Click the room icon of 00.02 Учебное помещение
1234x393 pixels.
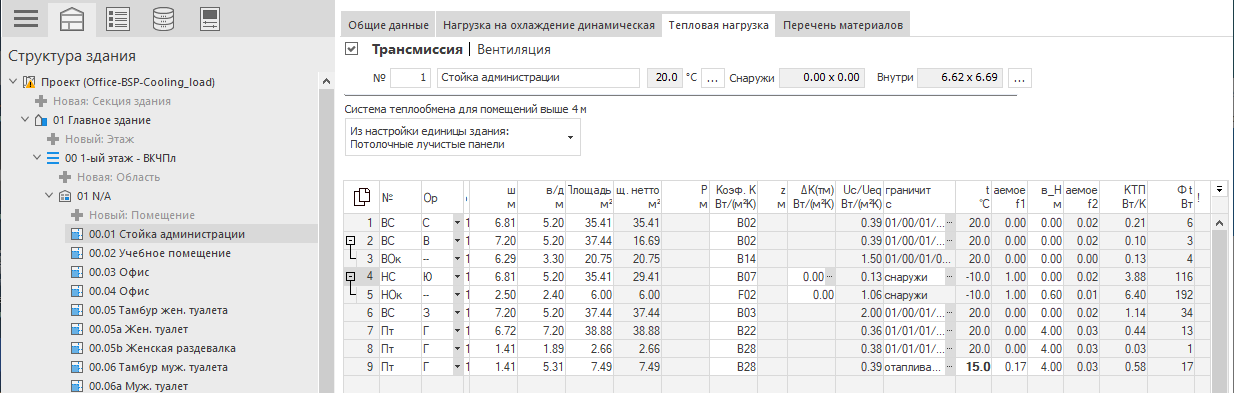click(77, 253)
